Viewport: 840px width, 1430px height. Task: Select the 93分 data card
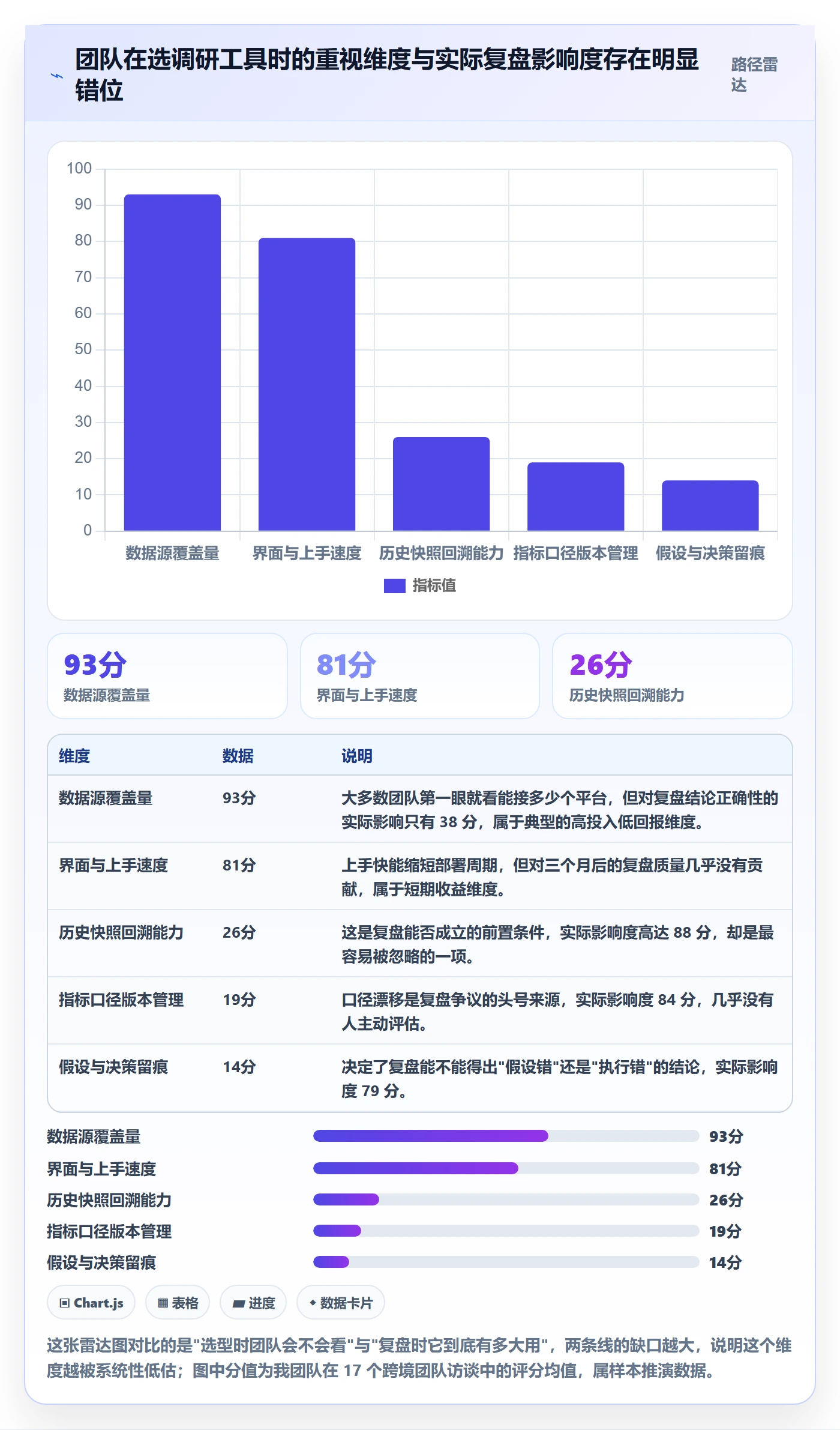point(167,676)
